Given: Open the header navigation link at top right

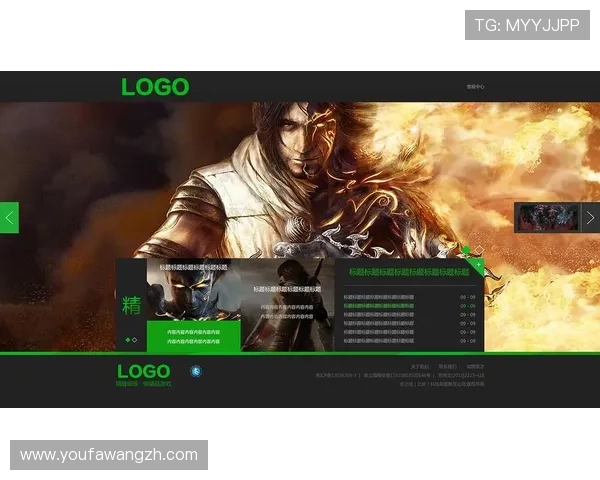Looking at the screenshot, I should (x=476, y=87).
